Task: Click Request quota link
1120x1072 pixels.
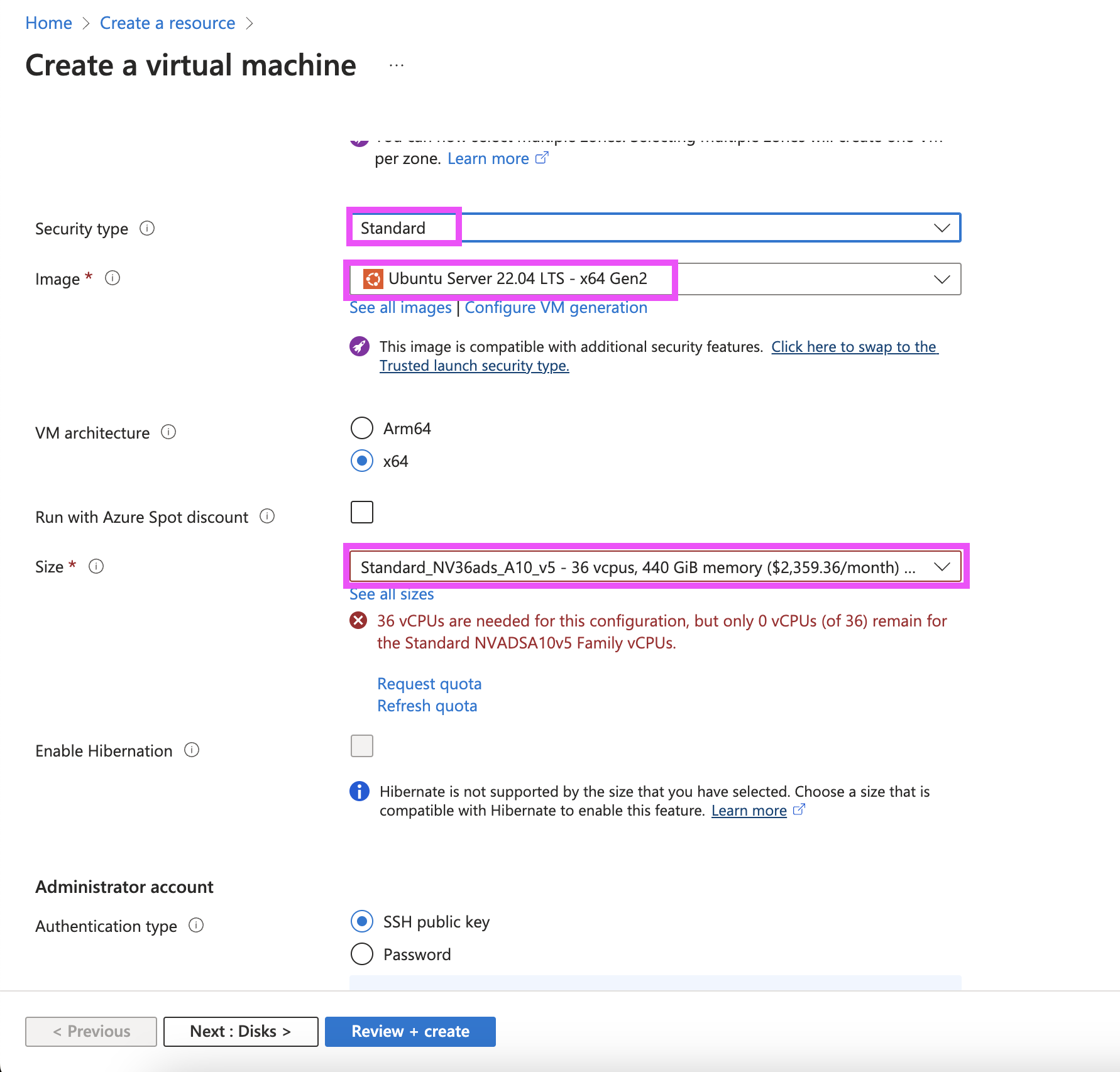Action: (x=429, y=684)
